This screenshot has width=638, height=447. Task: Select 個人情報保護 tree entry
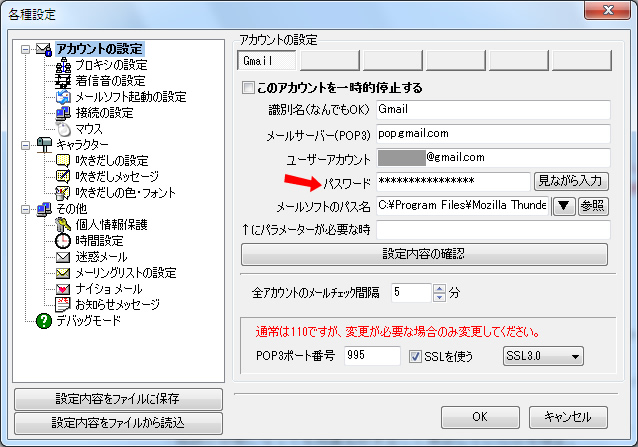[111, 225]
